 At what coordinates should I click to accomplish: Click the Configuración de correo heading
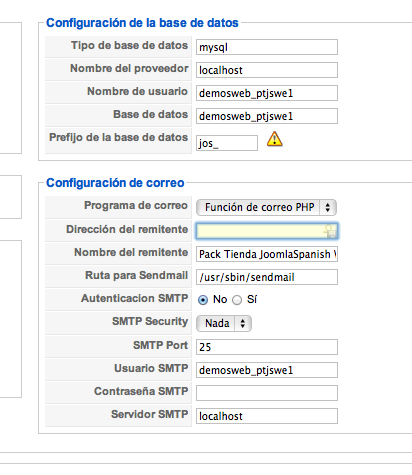pos(115,183)
